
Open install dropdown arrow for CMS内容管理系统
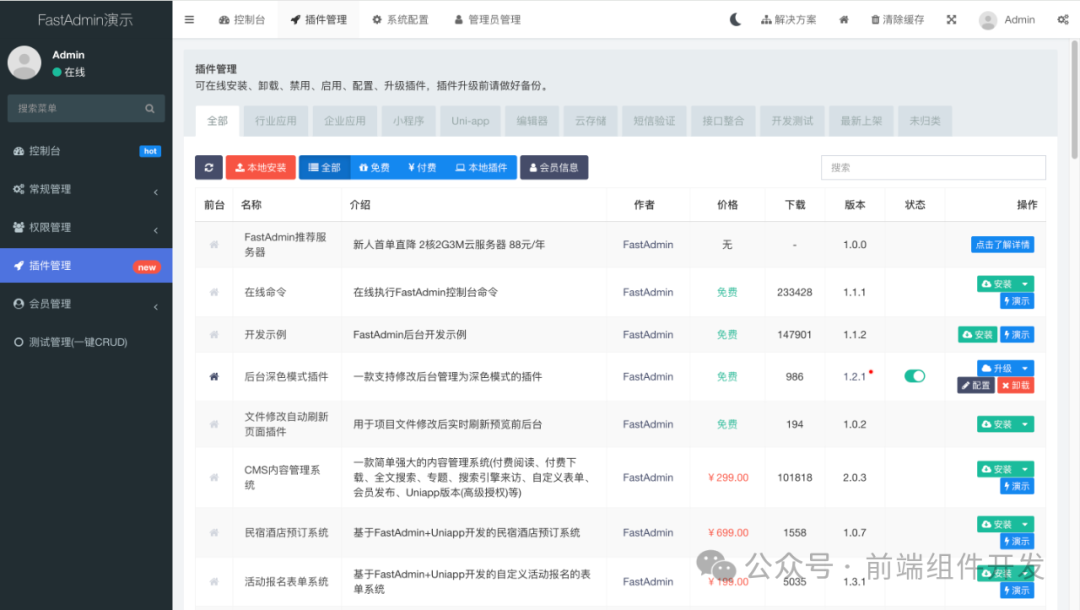1025,469
